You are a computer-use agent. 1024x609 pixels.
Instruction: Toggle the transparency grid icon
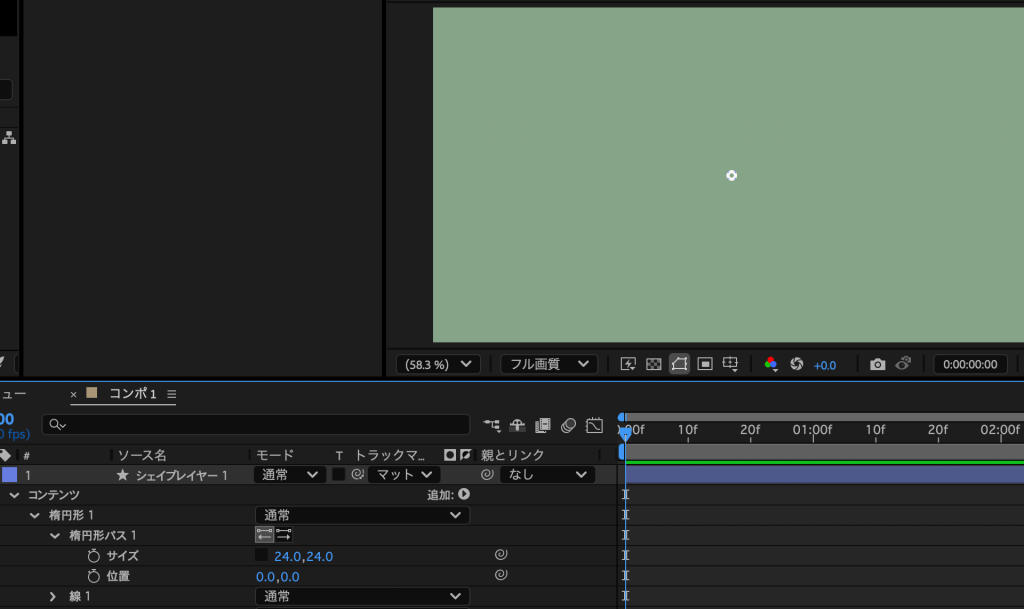pyautogui.click(x=654, y=364)
